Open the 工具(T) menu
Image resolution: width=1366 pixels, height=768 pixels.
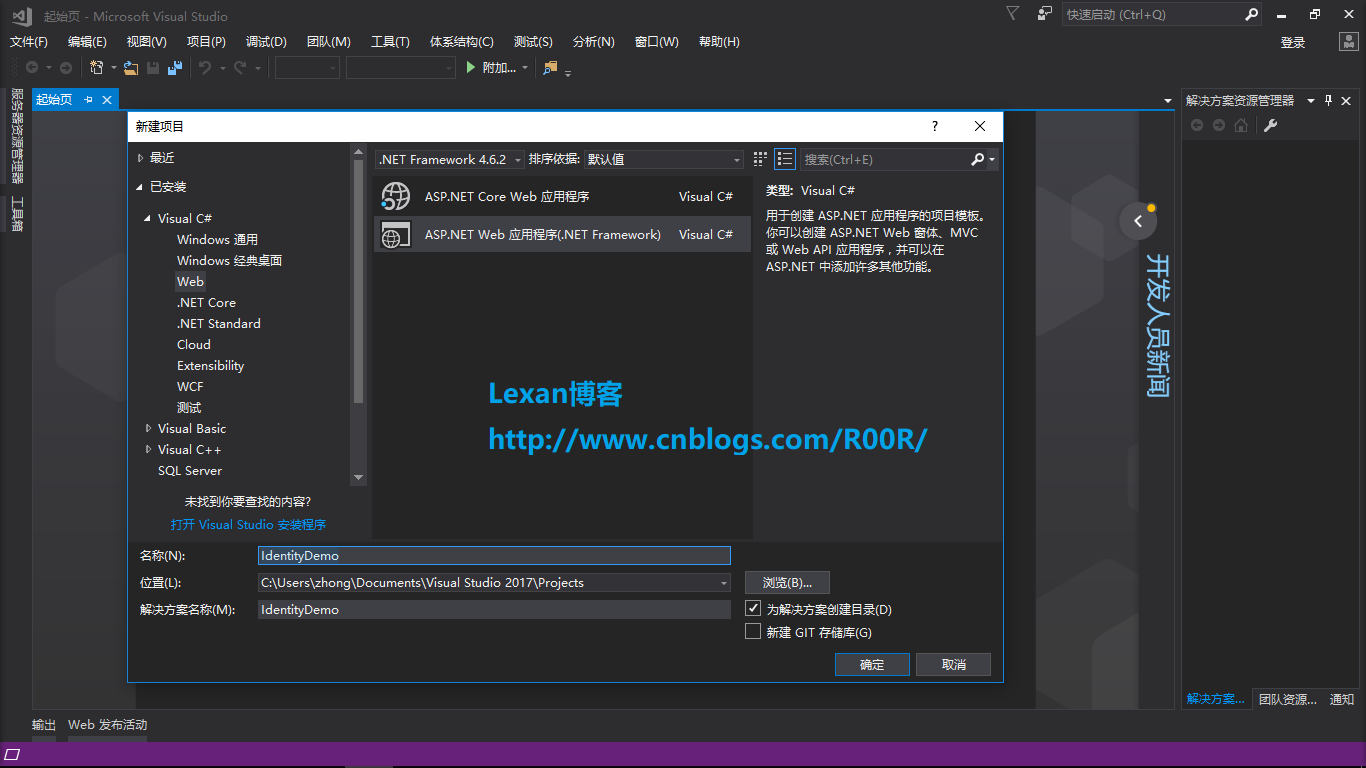tap(390, 41)
